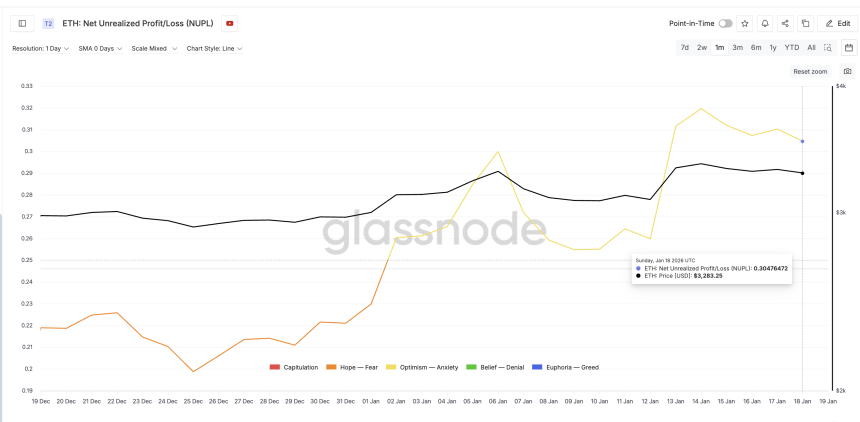
Task: Switch to the YTD time range
Action: (x=791, y=47)
